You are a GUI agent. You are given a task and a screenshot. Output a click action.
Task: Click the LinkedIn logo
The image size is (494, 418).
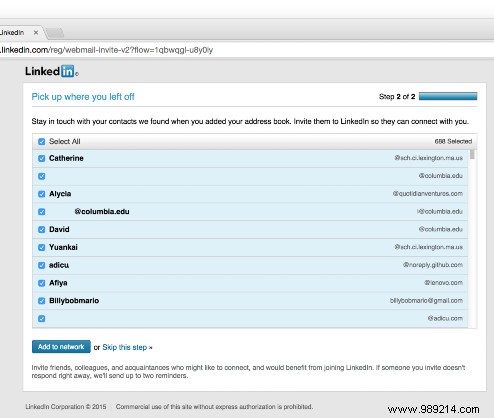(52, 71)
